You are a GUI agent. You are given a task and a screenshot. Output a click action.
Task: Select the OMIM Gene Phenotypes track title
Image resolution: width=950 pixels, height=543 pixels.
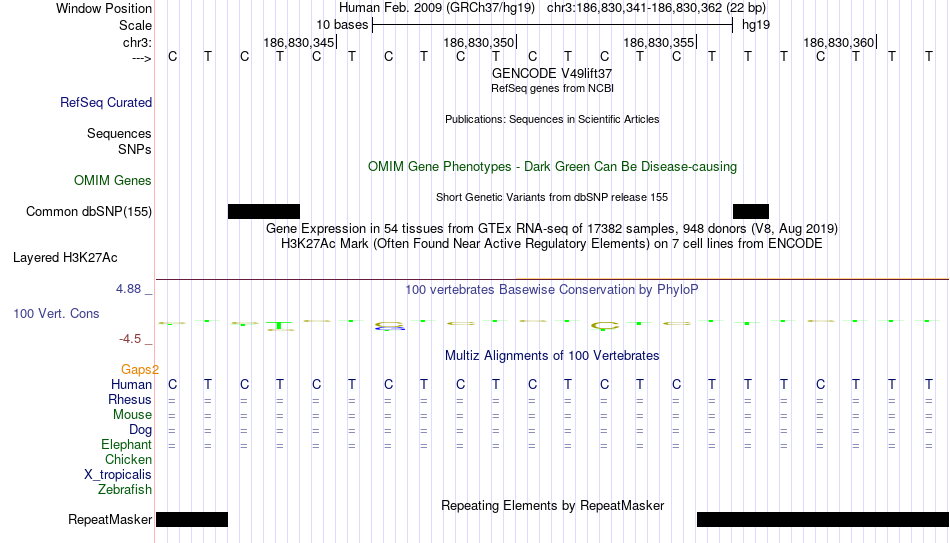tap(553, 167)
